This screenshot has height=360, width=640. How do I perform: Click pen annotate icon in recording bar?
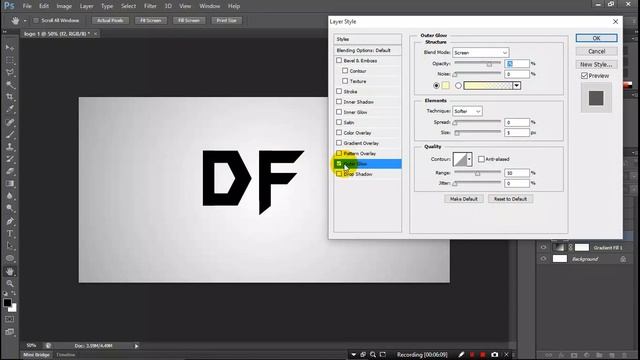tap(461, 355)
